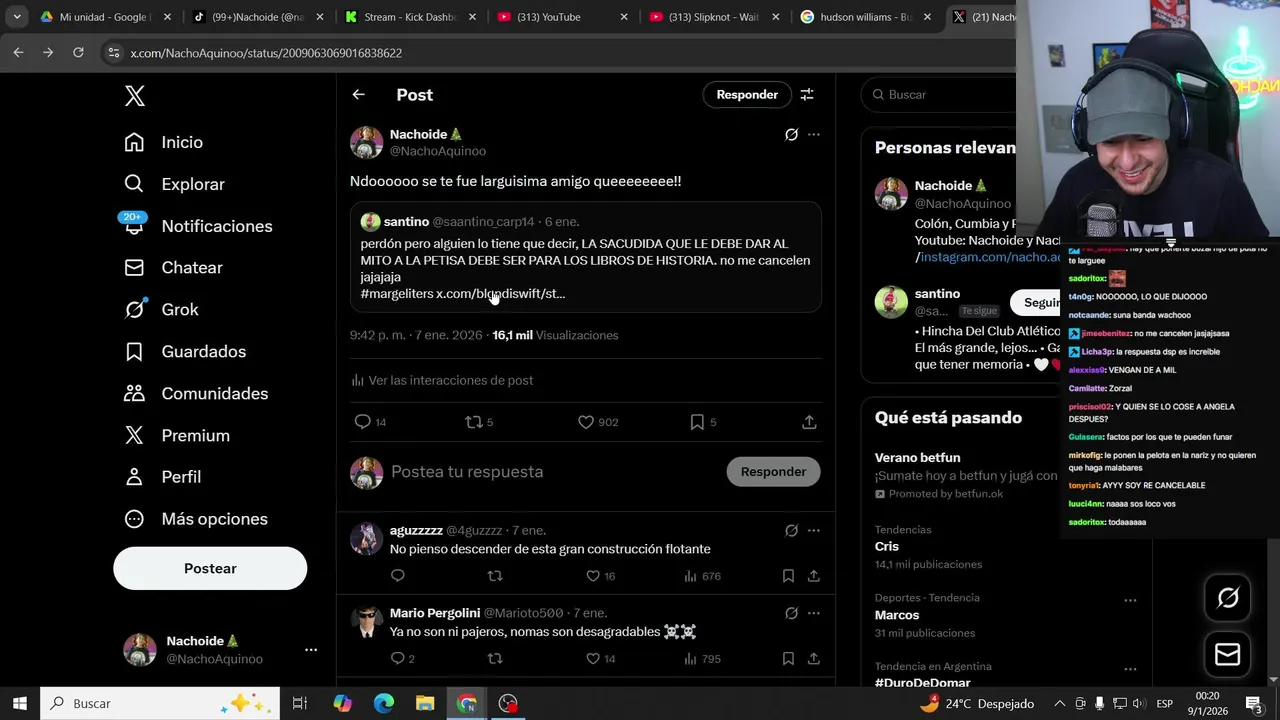1280x720 pixels.
Task: Click the Buscar search field on X
Action: click(940, 94)
